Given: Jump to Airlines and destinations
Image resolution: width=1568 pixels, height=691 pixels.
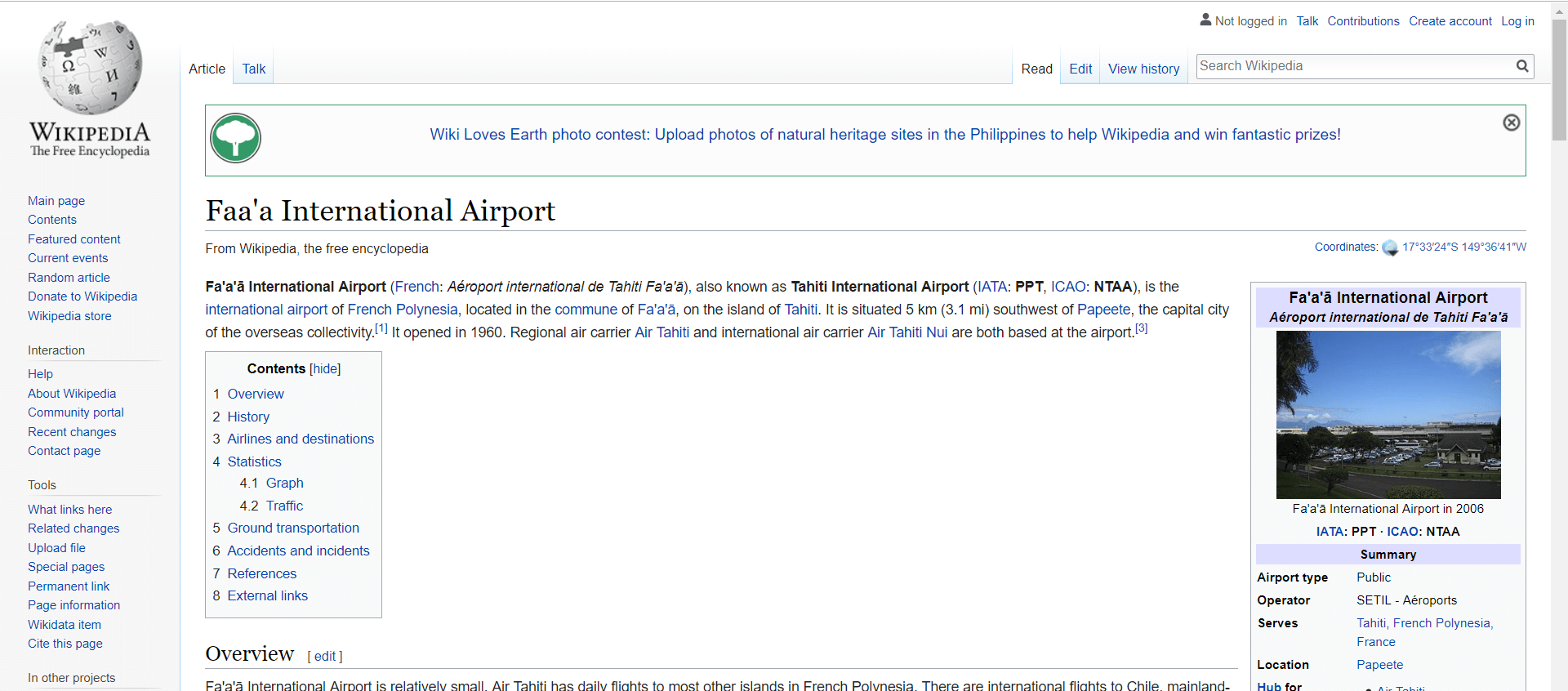Looking at the screenshot, I should [x=301, y=439].
